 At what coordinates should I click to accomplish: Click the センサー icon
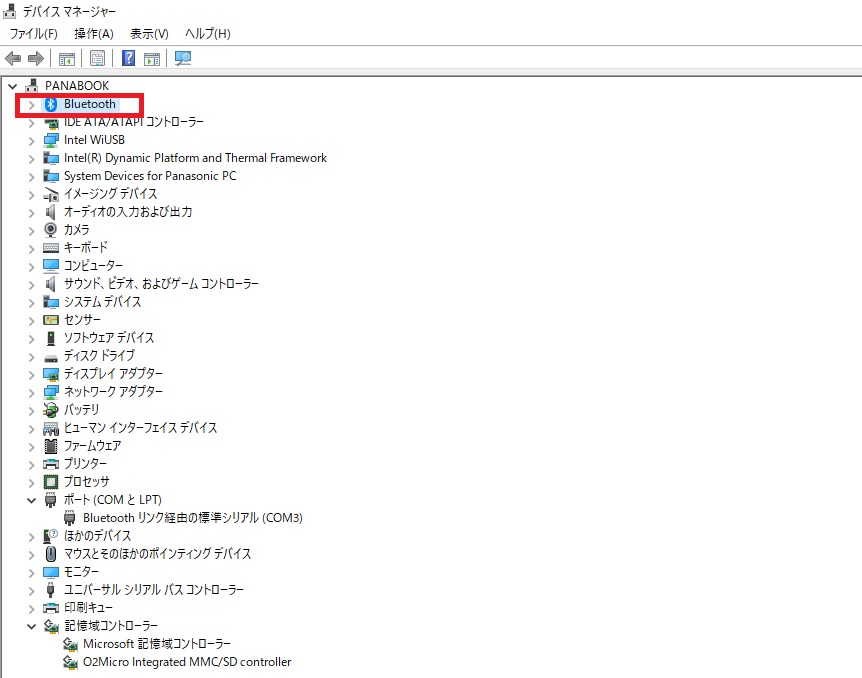click(51, 320)
